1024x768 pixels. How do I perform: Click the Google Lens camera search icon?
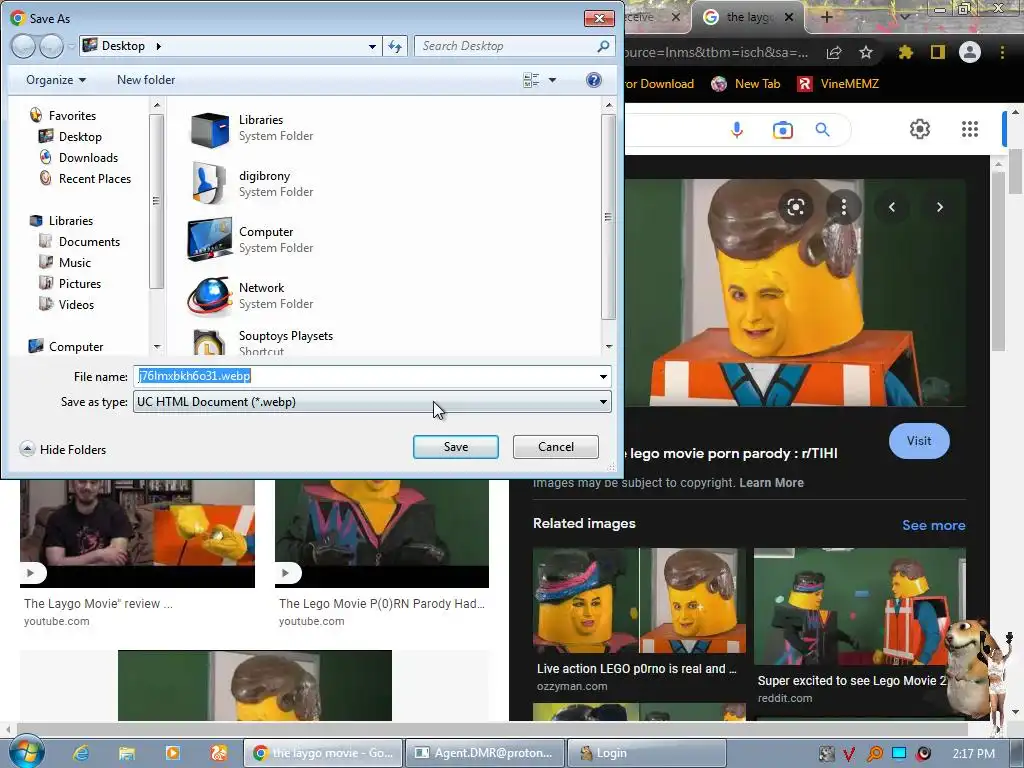coord(782,130)
